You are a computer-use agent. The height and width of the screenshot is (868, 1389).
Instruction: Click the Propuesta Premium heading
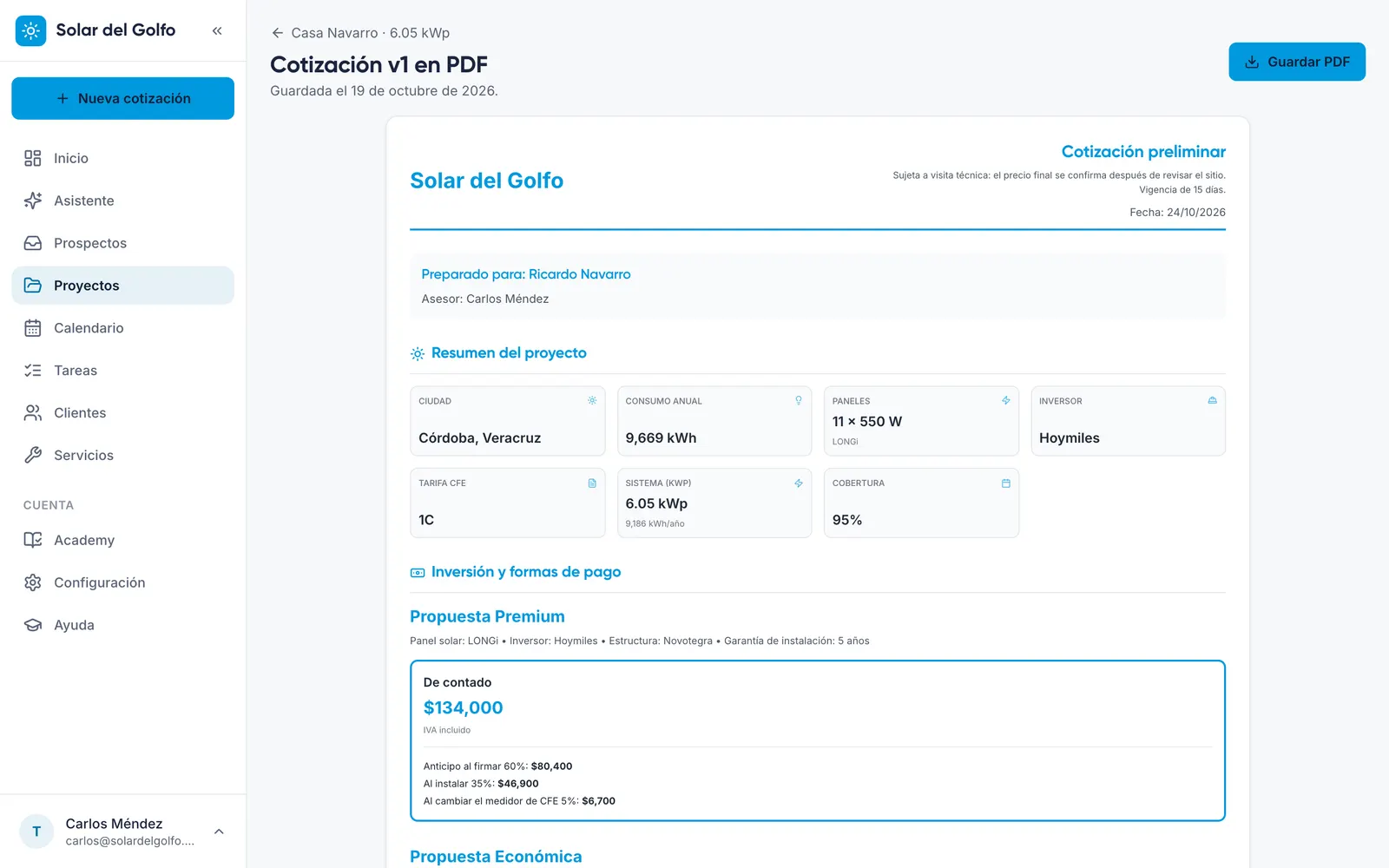(x=487, y=616)
